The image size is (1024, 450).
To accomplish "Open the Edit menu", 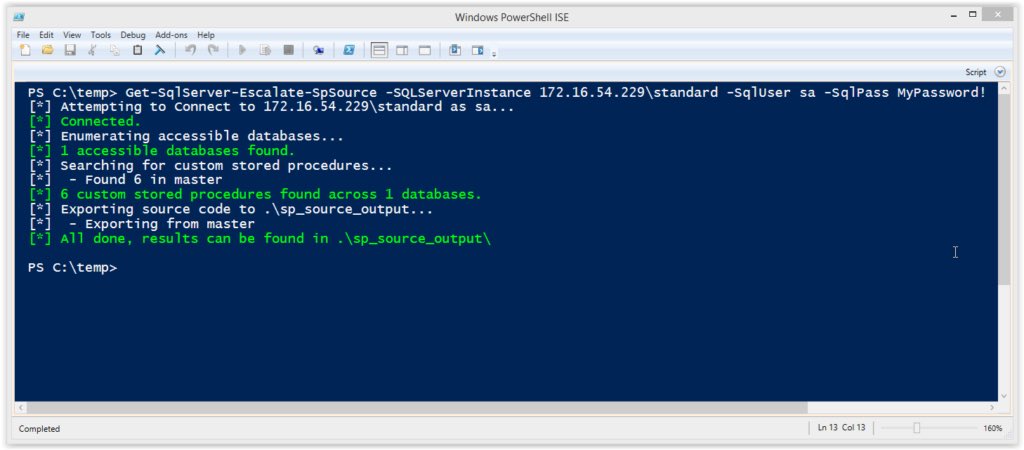I will click(x=46, y=35).
